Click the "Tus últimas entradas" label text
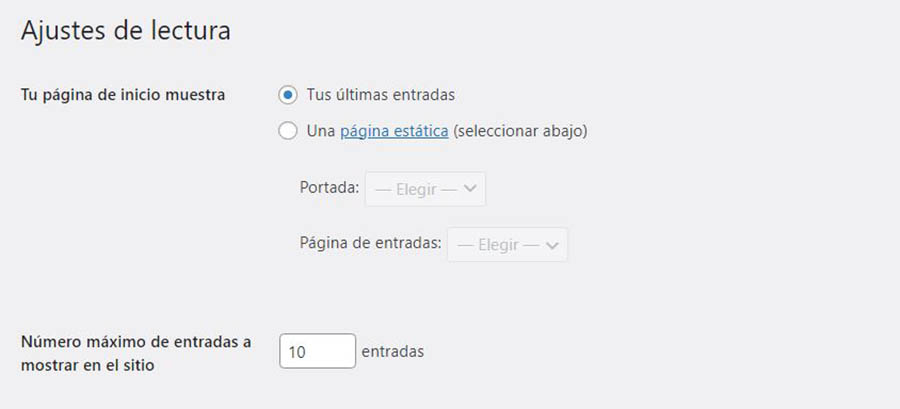 tap(381, 95)
